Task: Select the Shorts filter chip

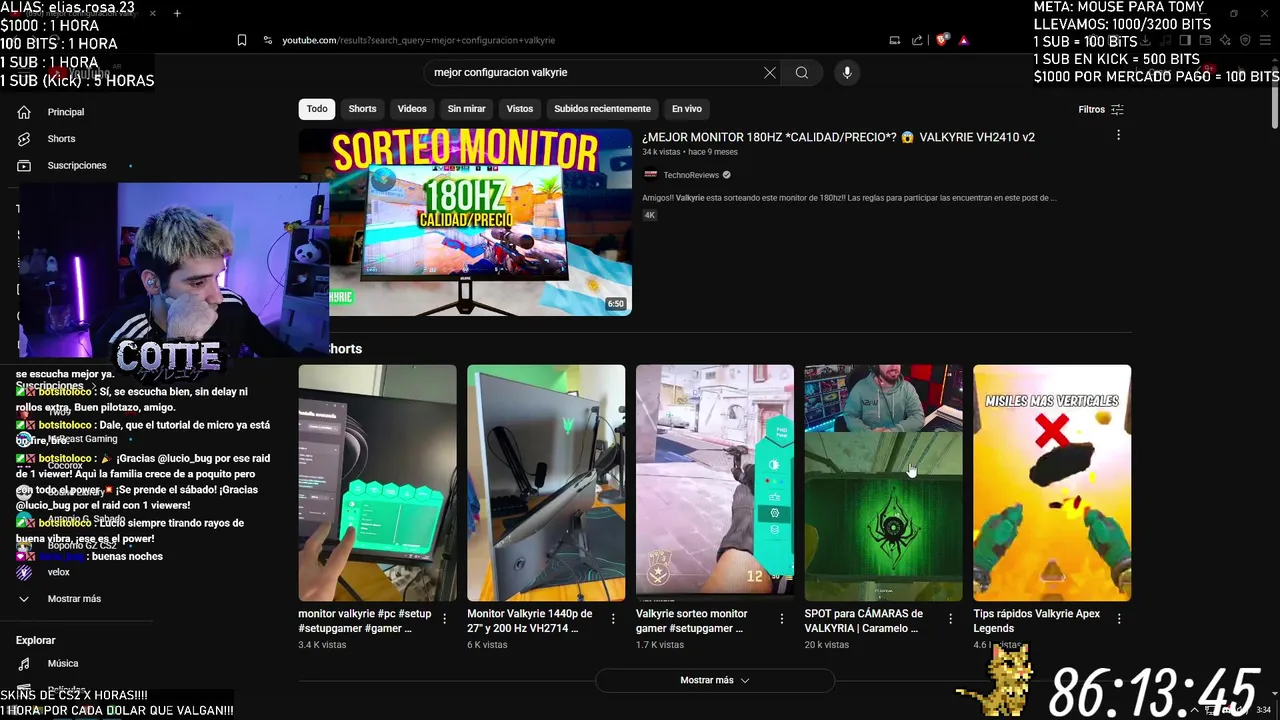Action: click(362, 109)
